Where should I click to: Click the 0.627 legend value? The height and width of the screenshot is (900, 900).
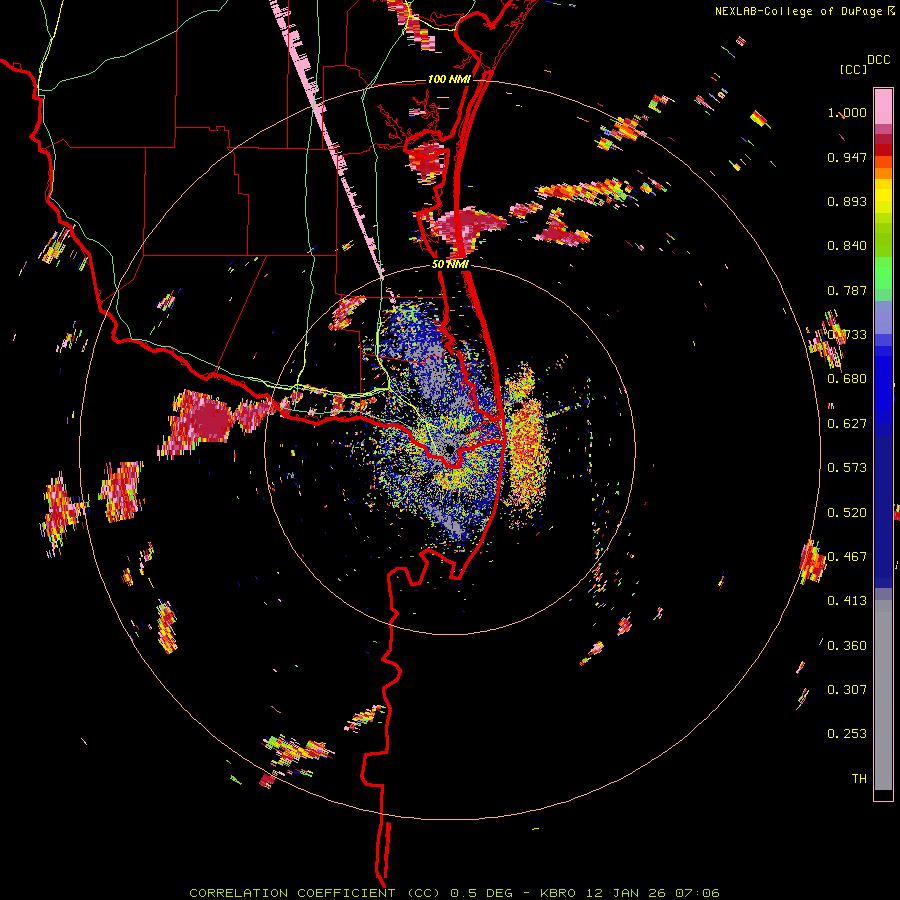(x=847, y=424)
